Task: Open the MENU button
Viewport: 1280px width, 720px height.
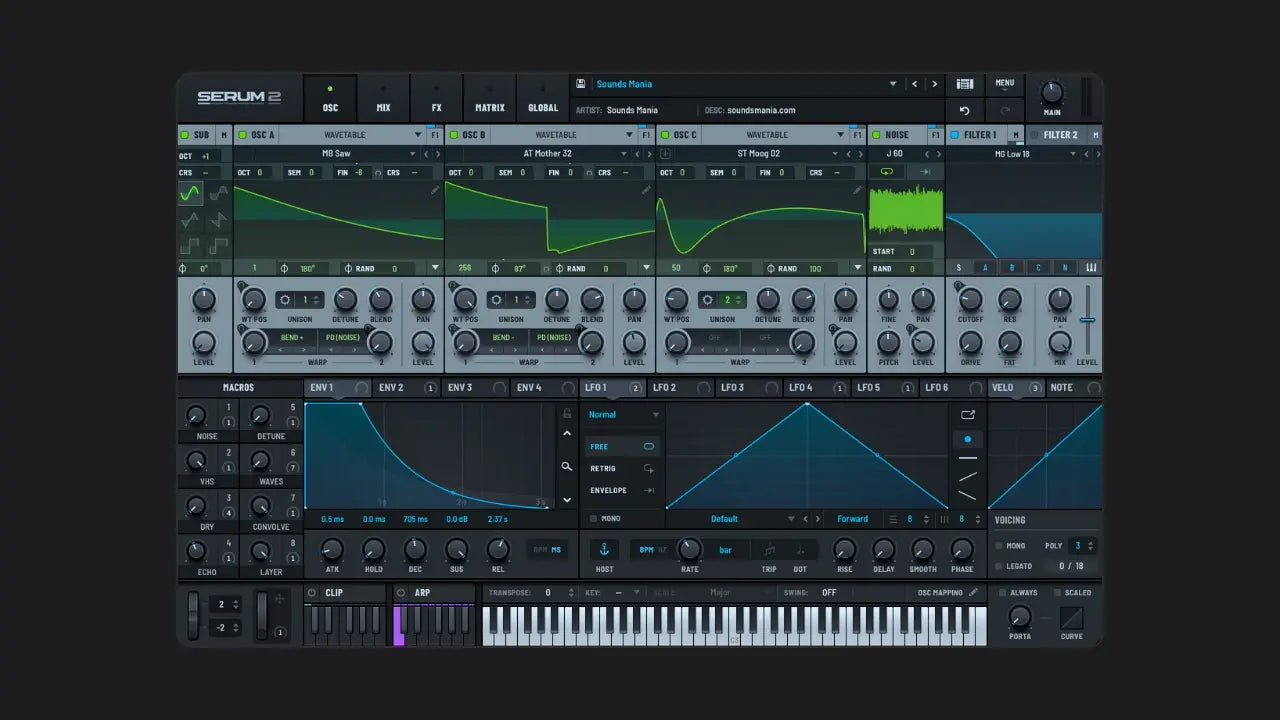Action: [x=1005, y=84]
